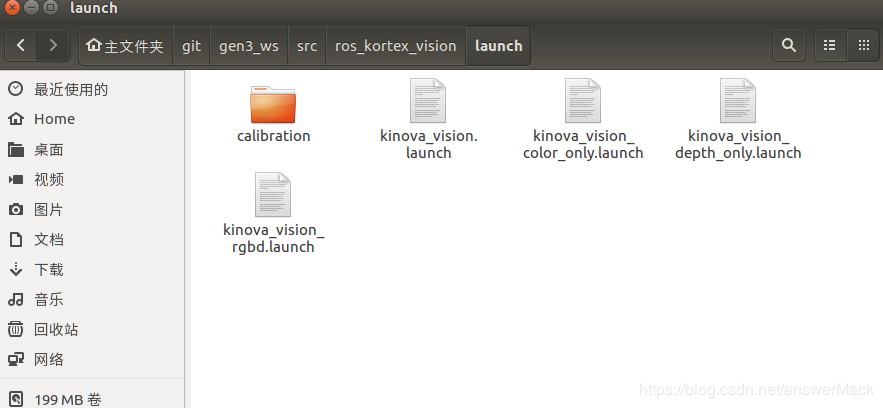Click the downloads arrow icon (下载)

tap(16, 270)
